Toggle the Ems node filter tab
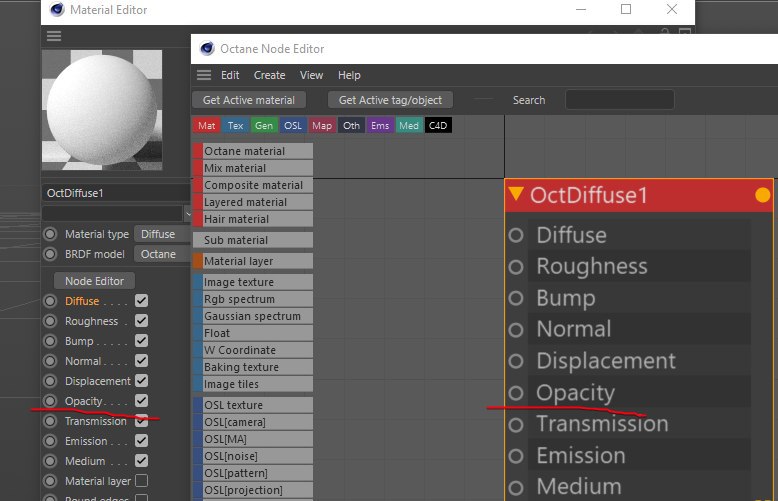 (x=380, y=125)
